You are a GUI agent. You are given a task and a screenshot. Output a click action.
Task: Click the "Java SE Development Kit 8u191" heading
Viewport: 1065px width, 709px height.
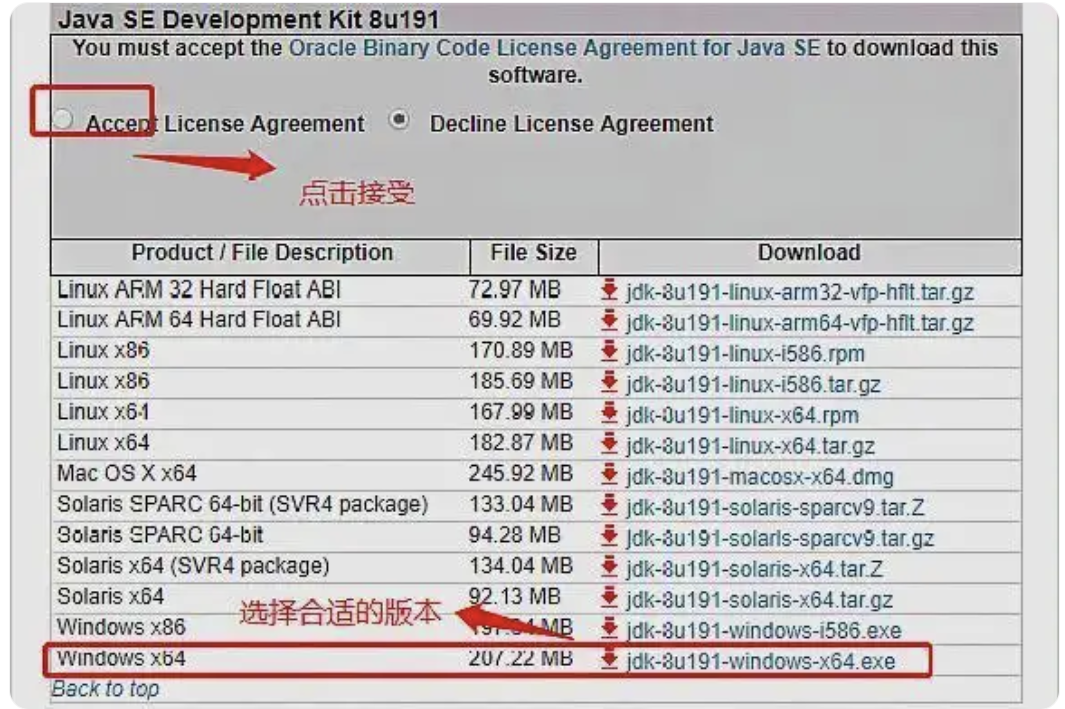249,19
